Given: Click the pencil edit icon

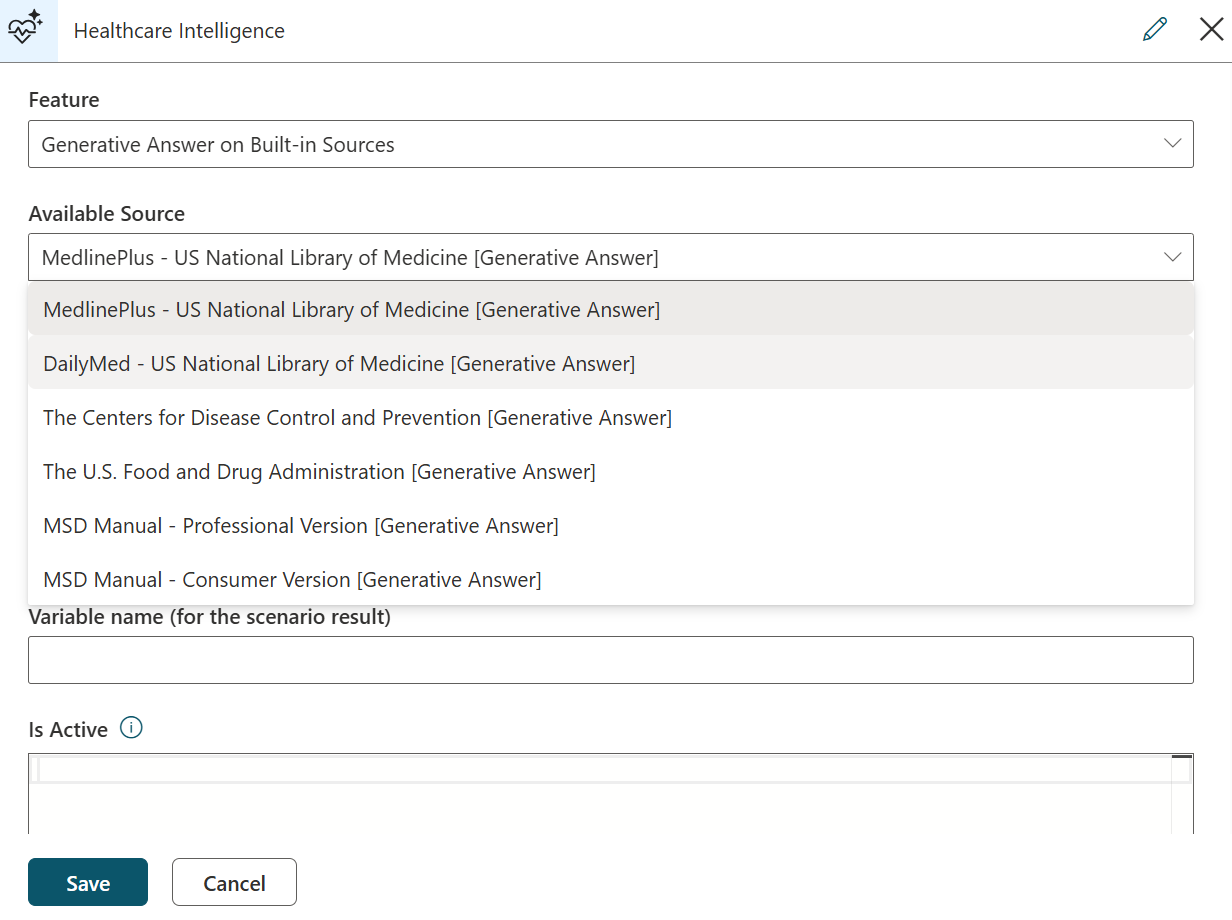Looking at the screenshot, I should point(1155,30).
